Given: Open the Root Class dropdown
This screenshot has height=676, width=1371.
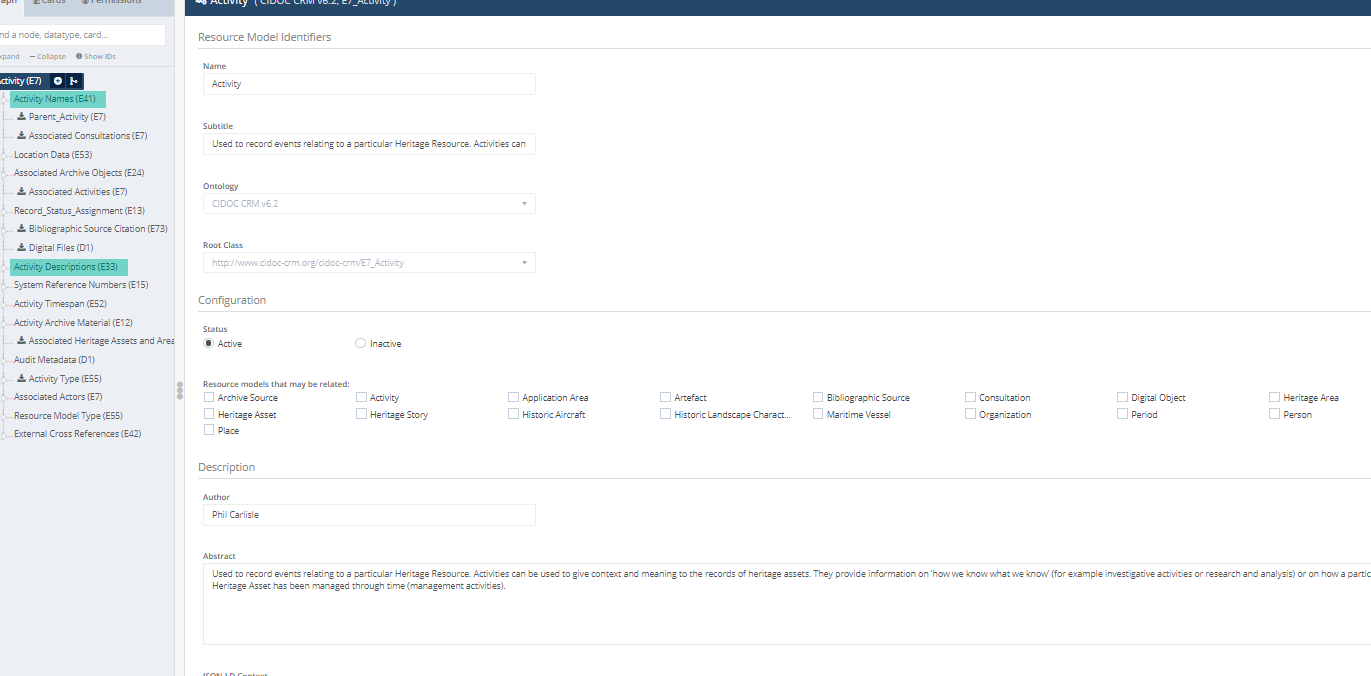Looking at the screenshot, I should click(368, 262).
